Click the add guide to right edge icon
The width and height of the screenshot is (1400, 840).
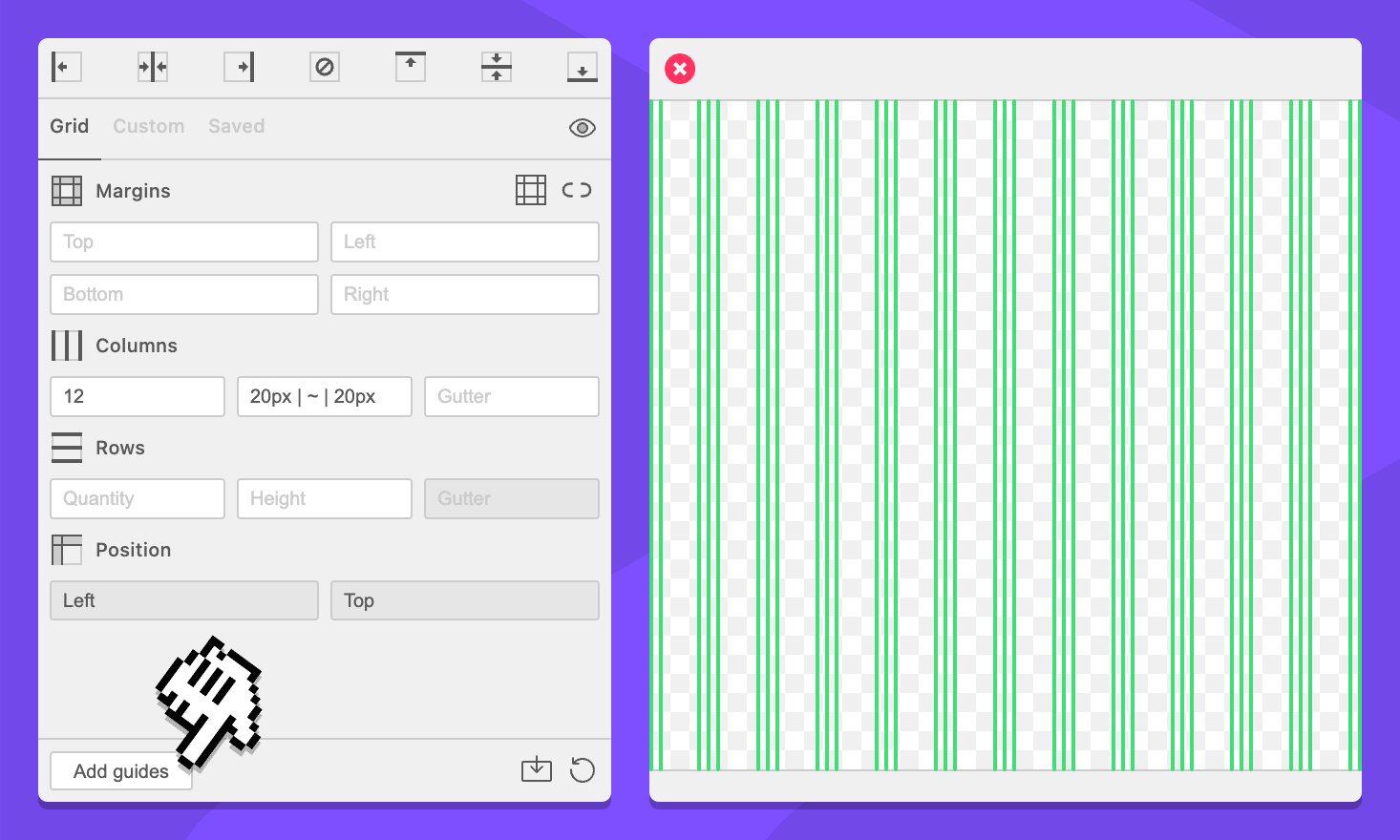click(x=239, y=67)
